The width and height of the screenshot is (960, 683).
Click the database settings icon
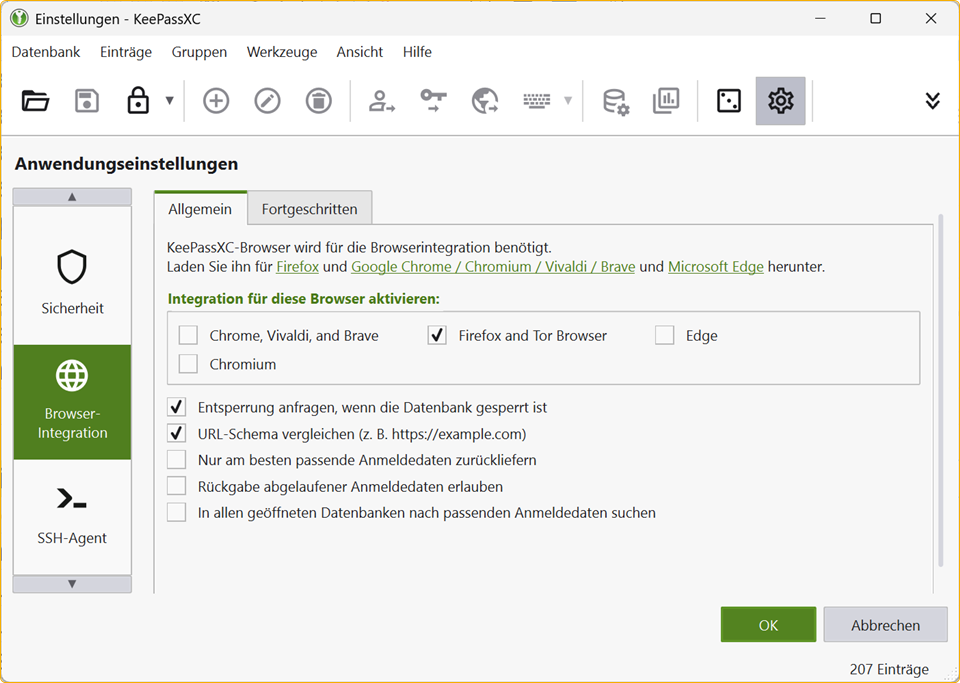pyautogui.click(x=615, y=100)
